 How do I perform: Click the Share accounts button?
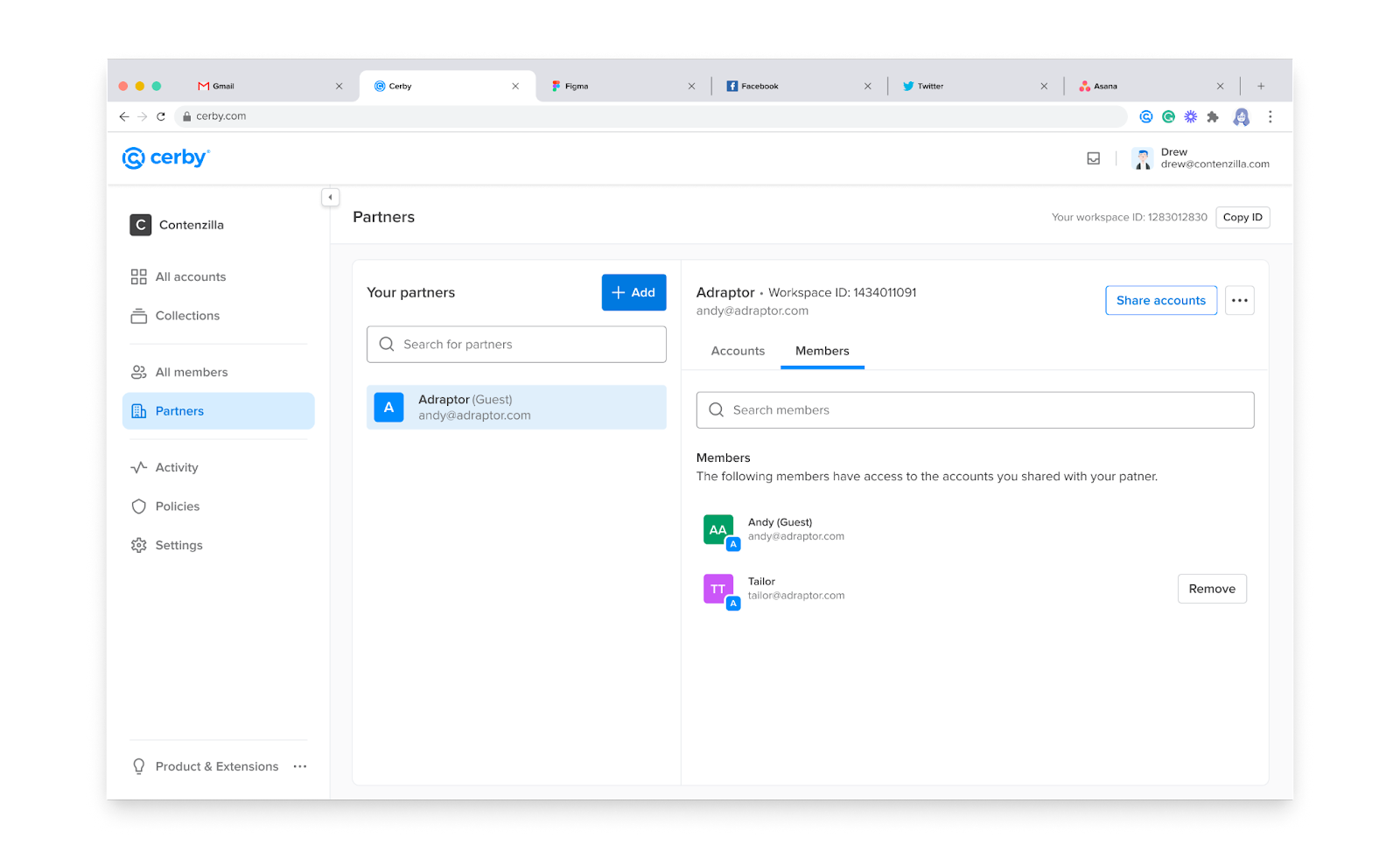tap(1161, 300)
